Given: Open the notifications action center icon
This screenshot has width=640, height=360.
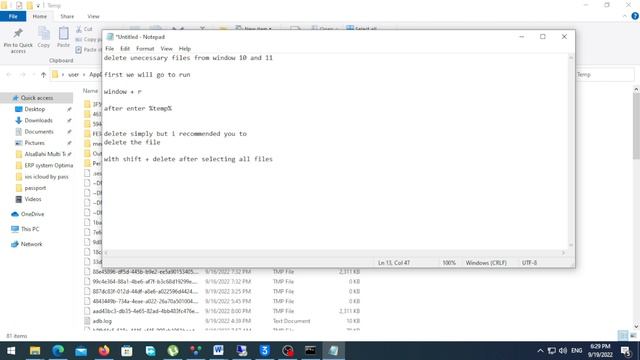Looking at the screenshot, I should coord(626,351).
